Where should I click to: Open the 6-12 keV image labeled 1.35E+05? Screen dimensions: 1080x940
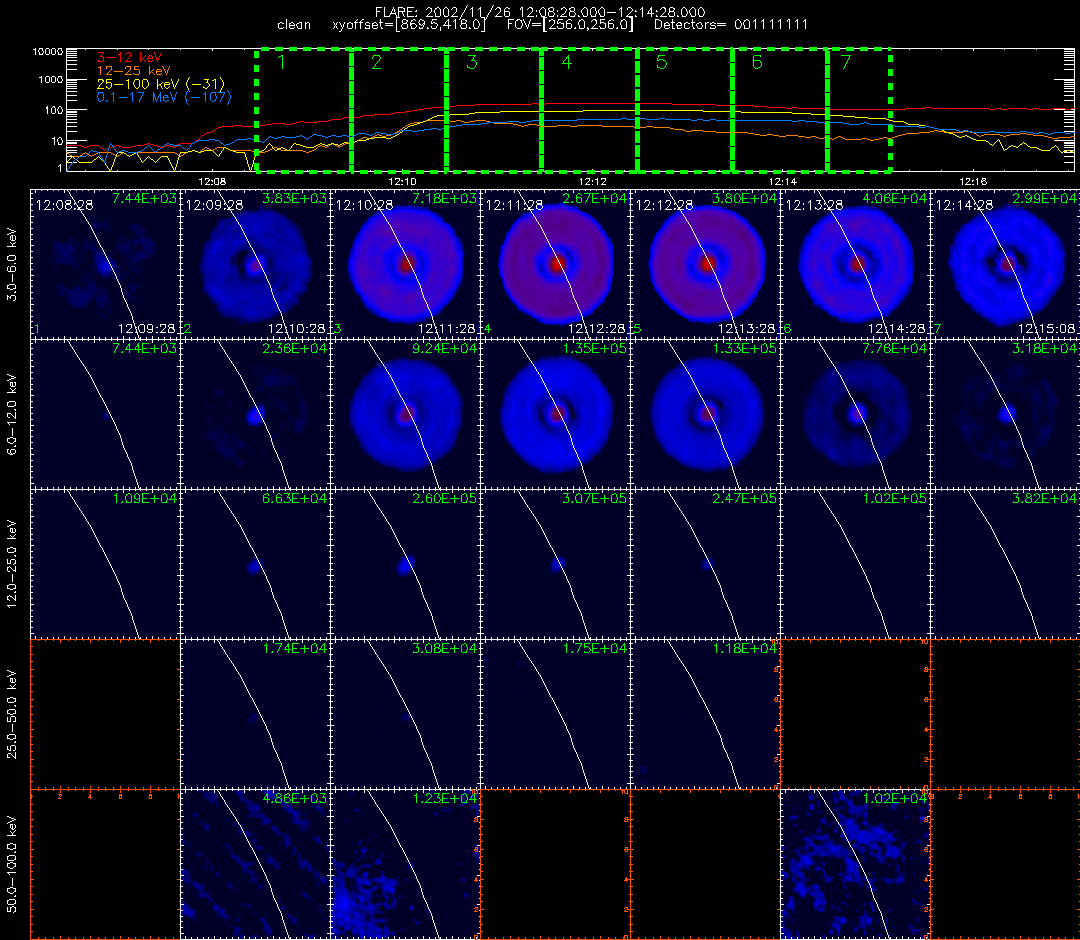[x=555, y=415]
